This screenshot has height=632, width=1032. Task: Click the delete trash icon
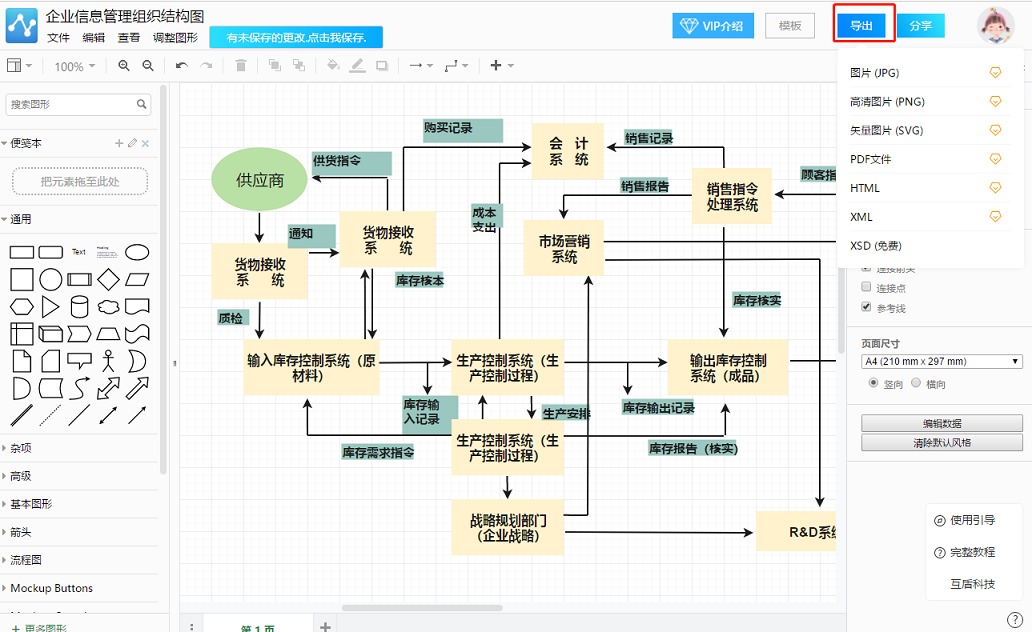pyautogui.click(x=241, y=66)
